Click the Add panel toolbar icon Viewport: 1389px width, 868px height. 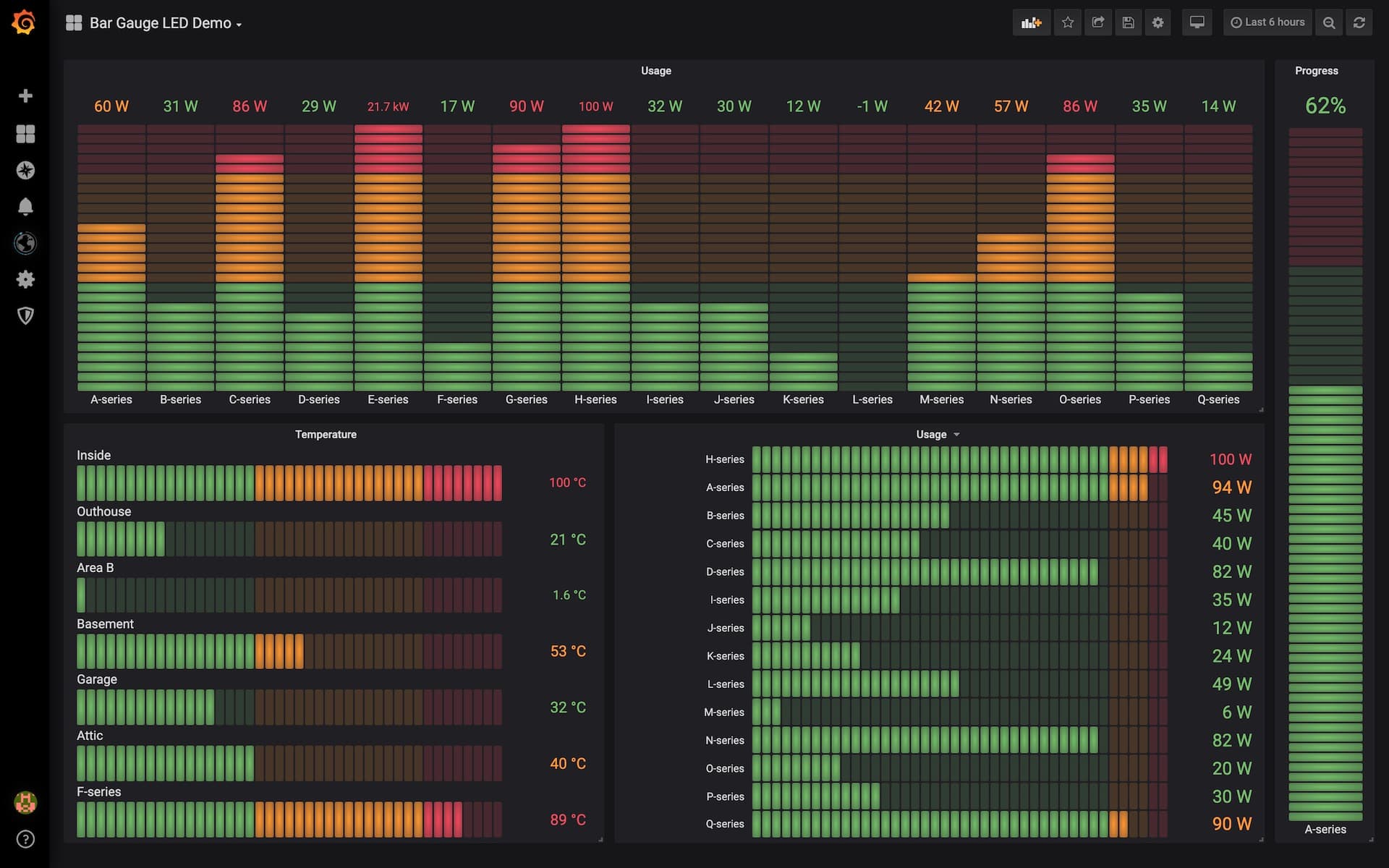point(1031,22)
